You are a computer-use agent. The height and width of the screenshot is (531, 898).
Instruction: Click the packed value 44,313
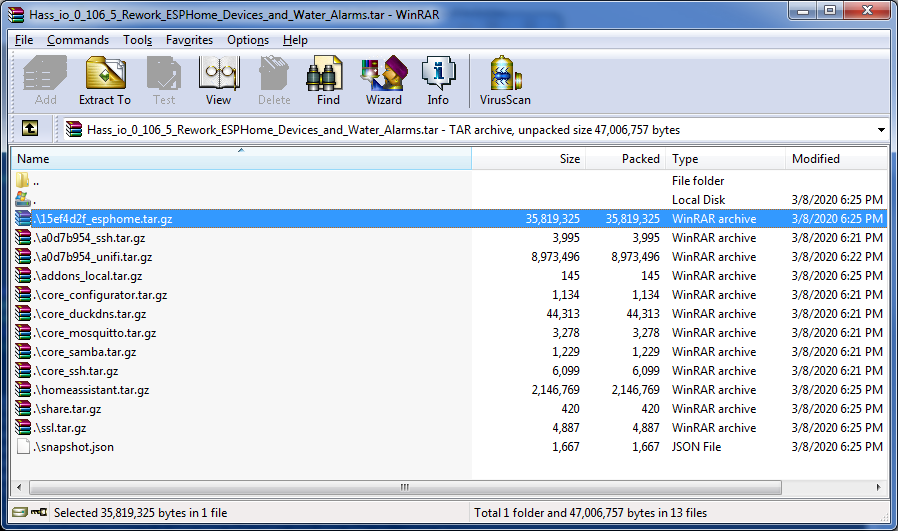click(643, 313)
